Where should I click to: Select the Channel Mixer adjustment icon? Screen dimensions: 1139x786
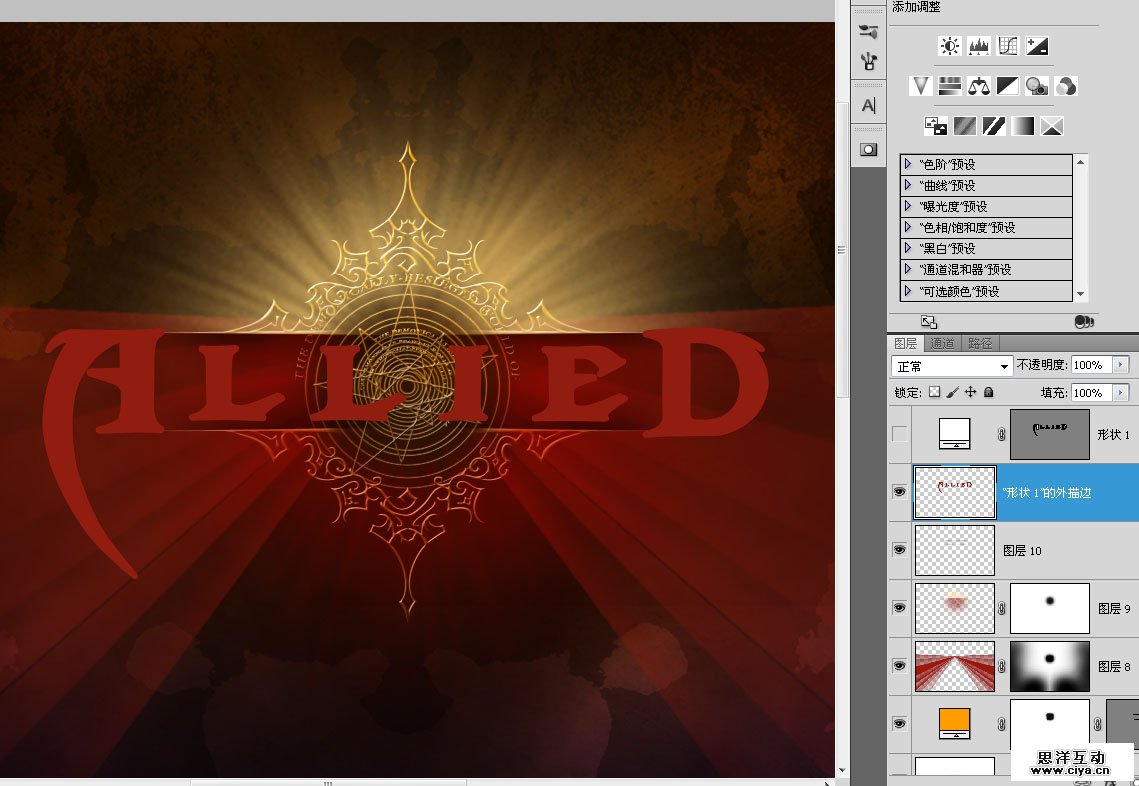pos(1066,87)
